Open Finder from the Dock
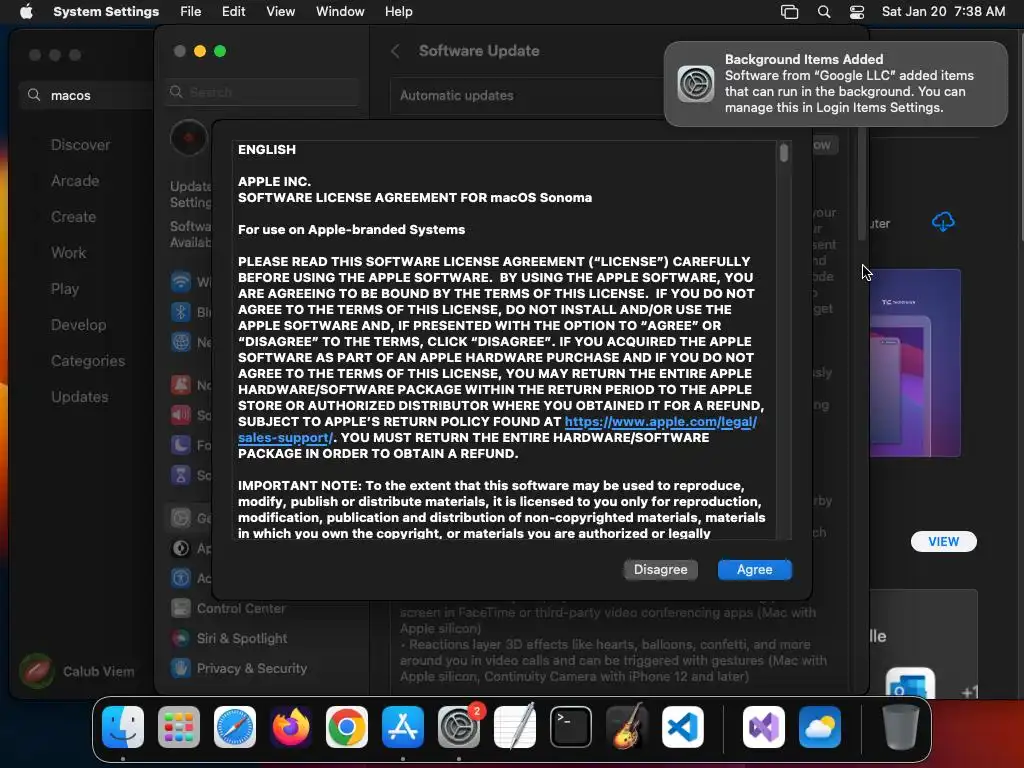This screenshot has height=768, width=1024. click(x=123, y=727)
